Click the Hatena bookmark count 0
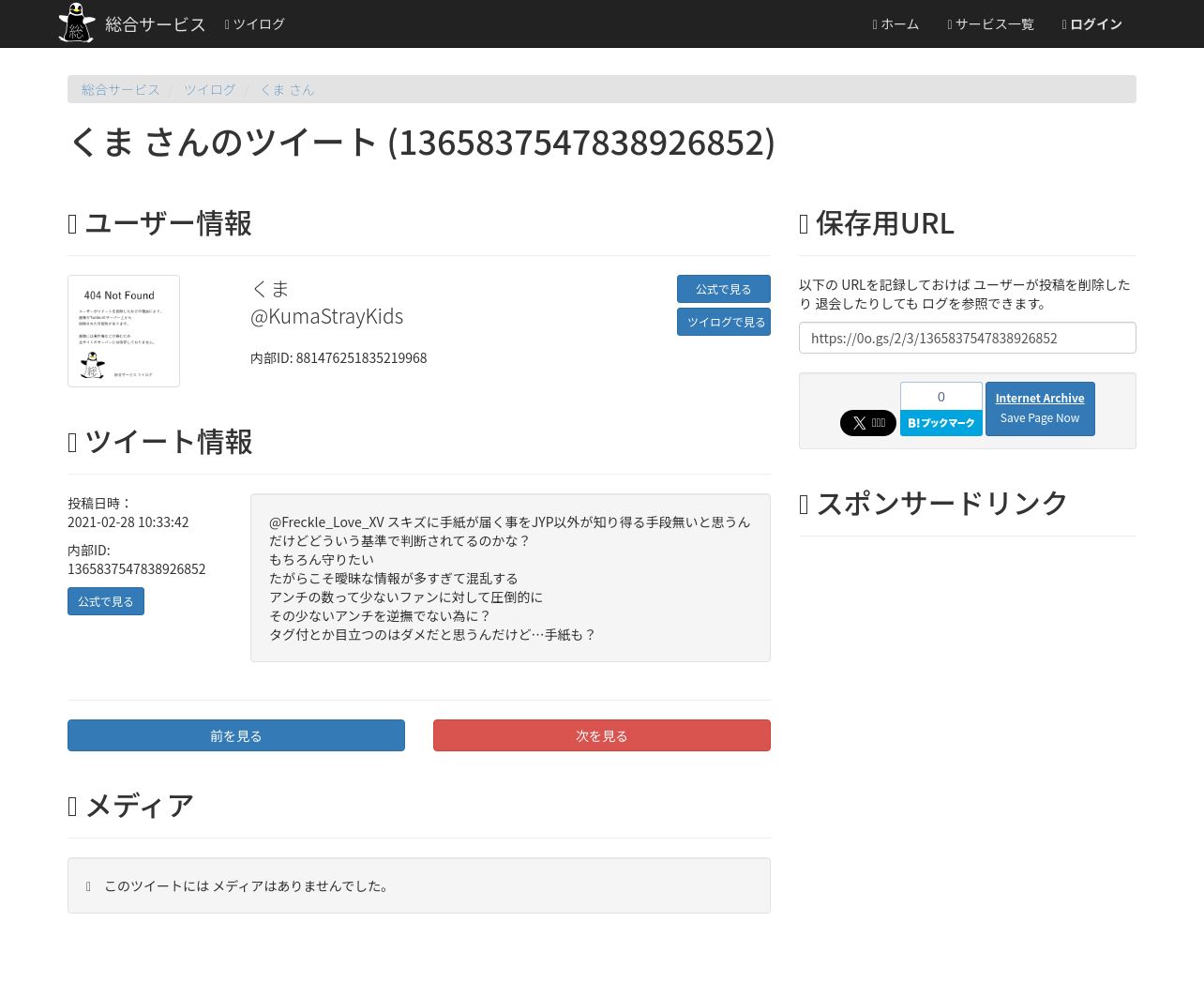The width and height of the screenshot is (1204, 998). click(941, 396)
